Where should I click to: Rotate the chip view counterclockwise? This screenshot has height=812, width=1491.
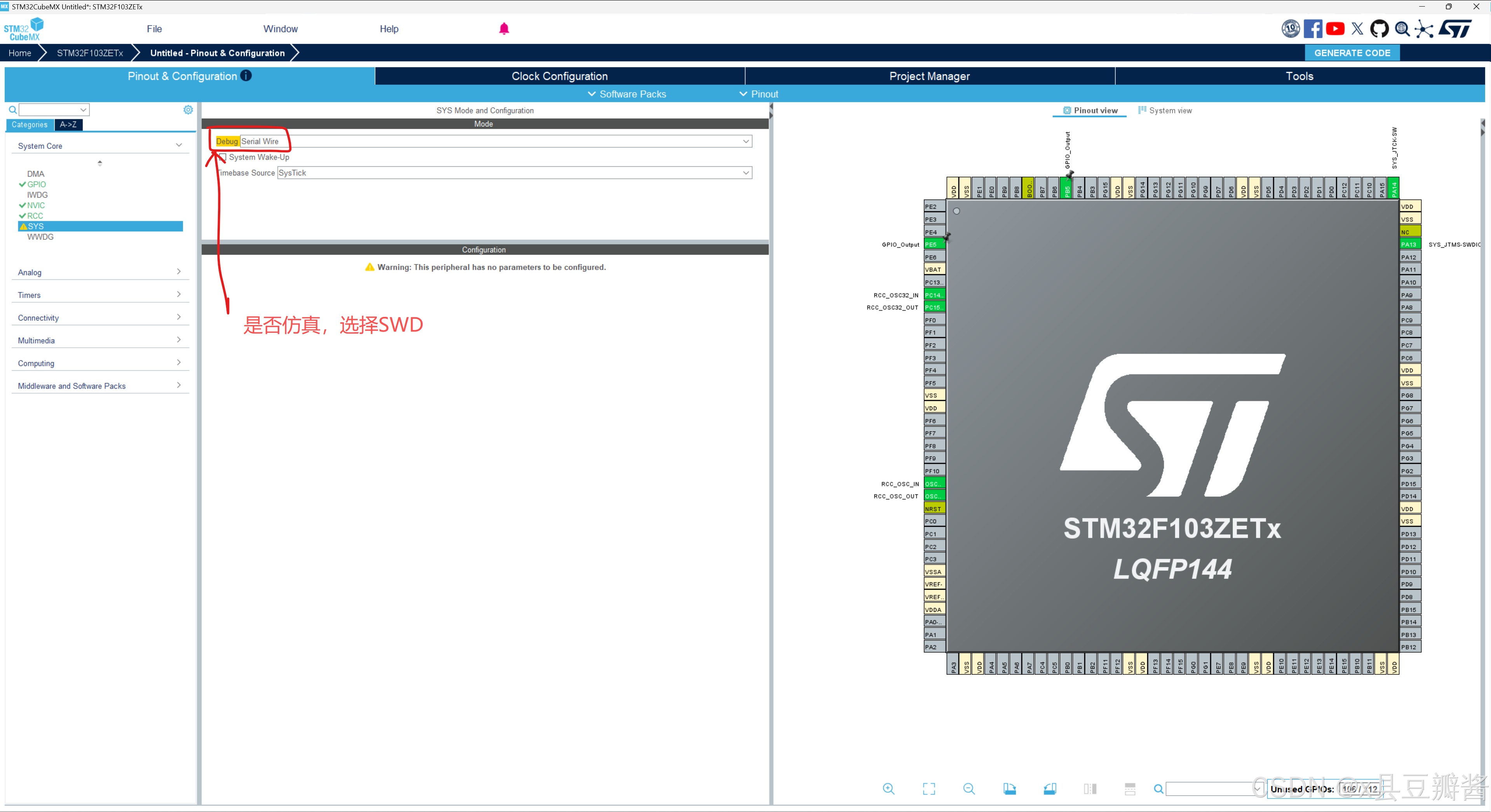click(1049, 789)
